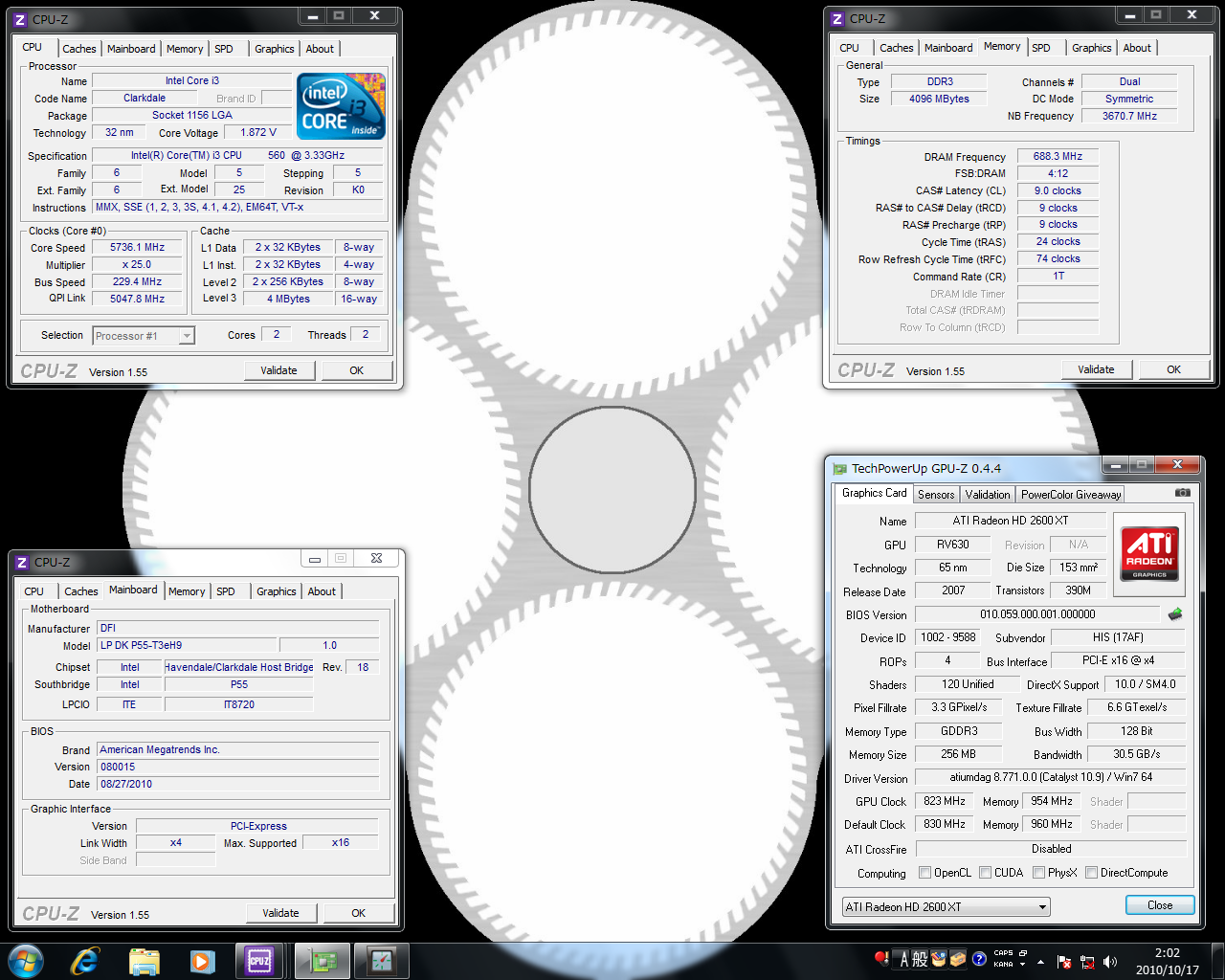Enable the DirectCompute checkbox in GPU-Z
The image size is (1225, 980).
pyautogui.click(x=1091, y=873)
